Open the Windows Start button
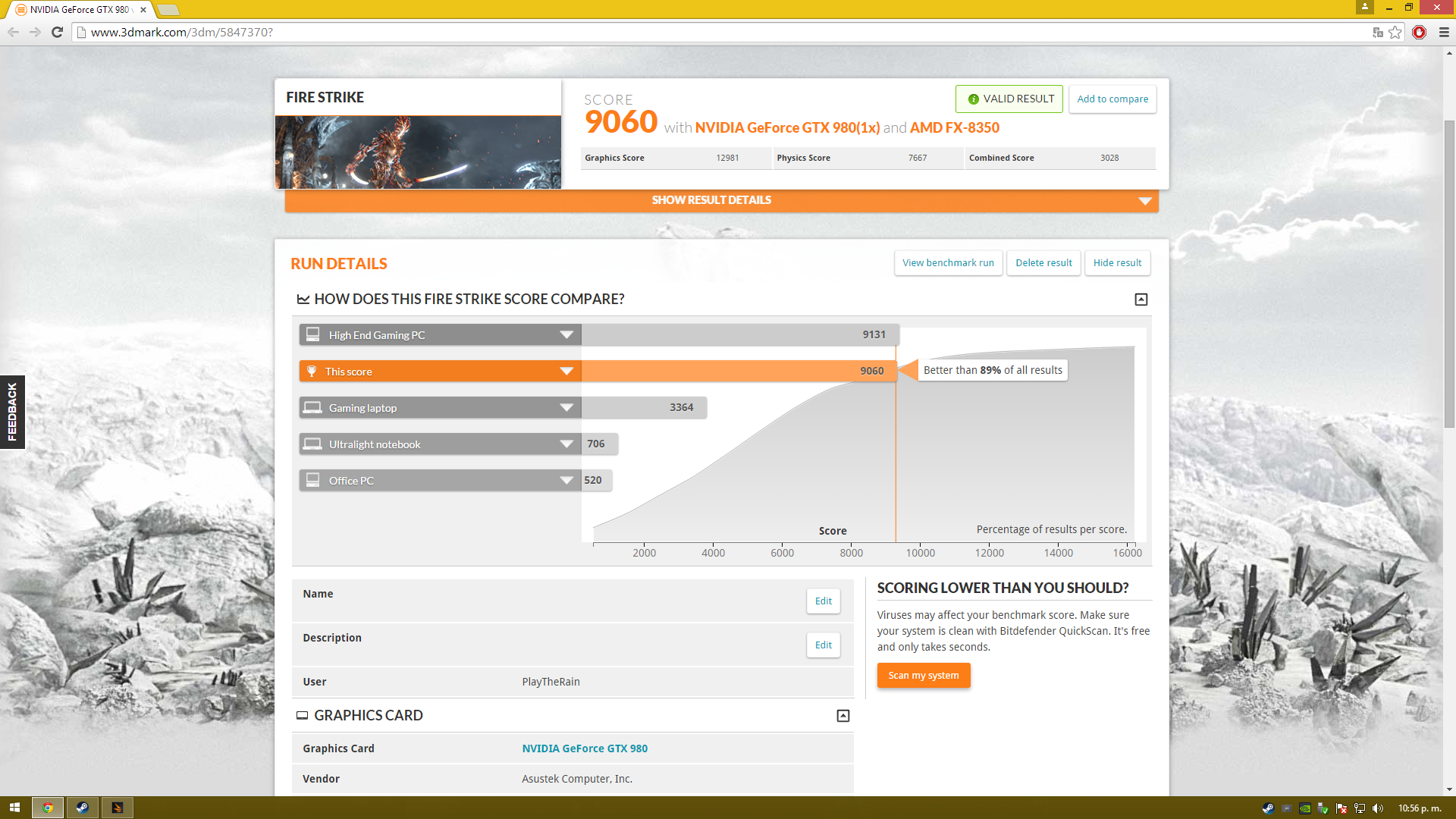The height and width of the screenshot is (819, 1456). [x=14, y=808]
